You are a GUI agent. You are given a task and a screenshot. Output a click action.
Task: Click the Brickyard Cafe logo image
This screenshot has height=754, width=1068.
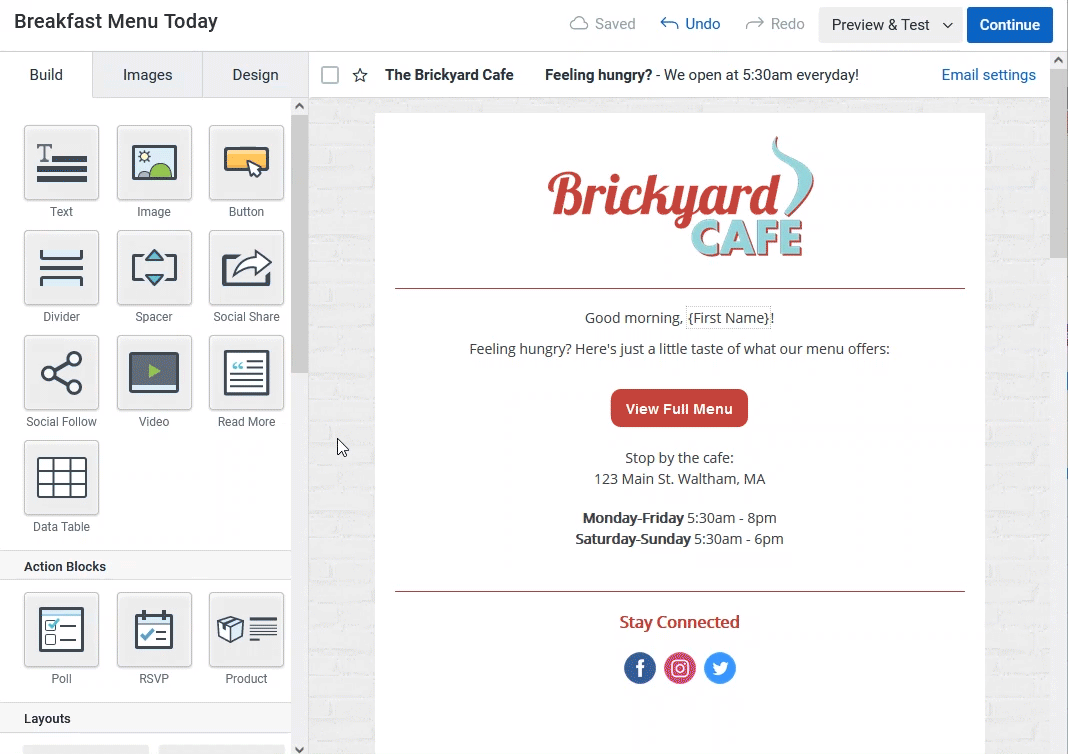click(x=680, y=197)
